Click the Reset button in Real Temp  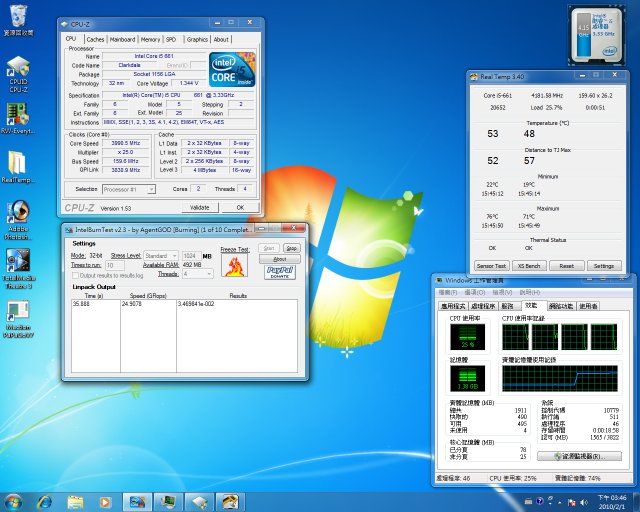567,266
